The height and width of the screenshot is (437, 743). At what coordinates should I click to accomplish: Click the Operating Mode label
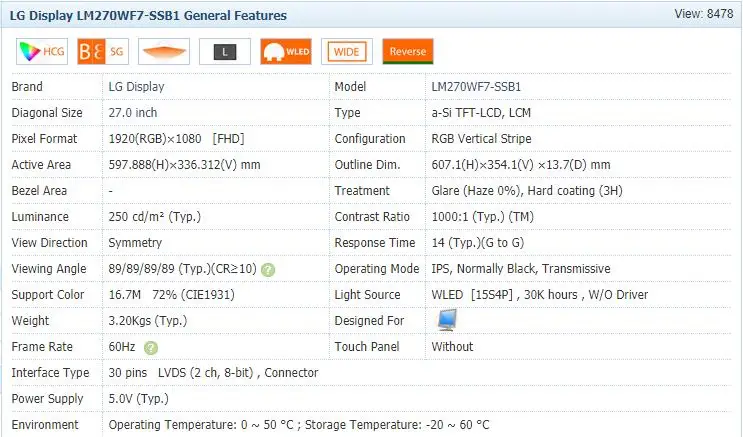tap(377, 269)
